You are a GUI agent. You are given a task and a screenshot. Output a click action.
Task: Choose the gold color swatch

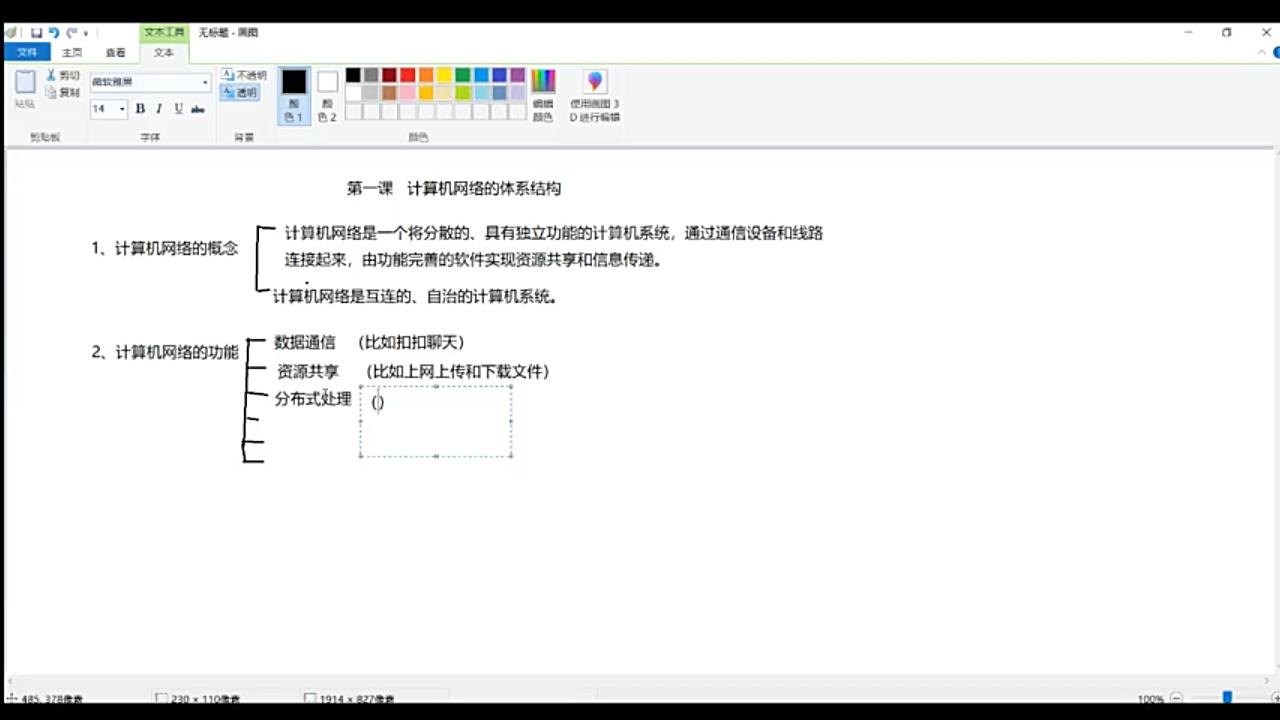[x=426, y=93]
